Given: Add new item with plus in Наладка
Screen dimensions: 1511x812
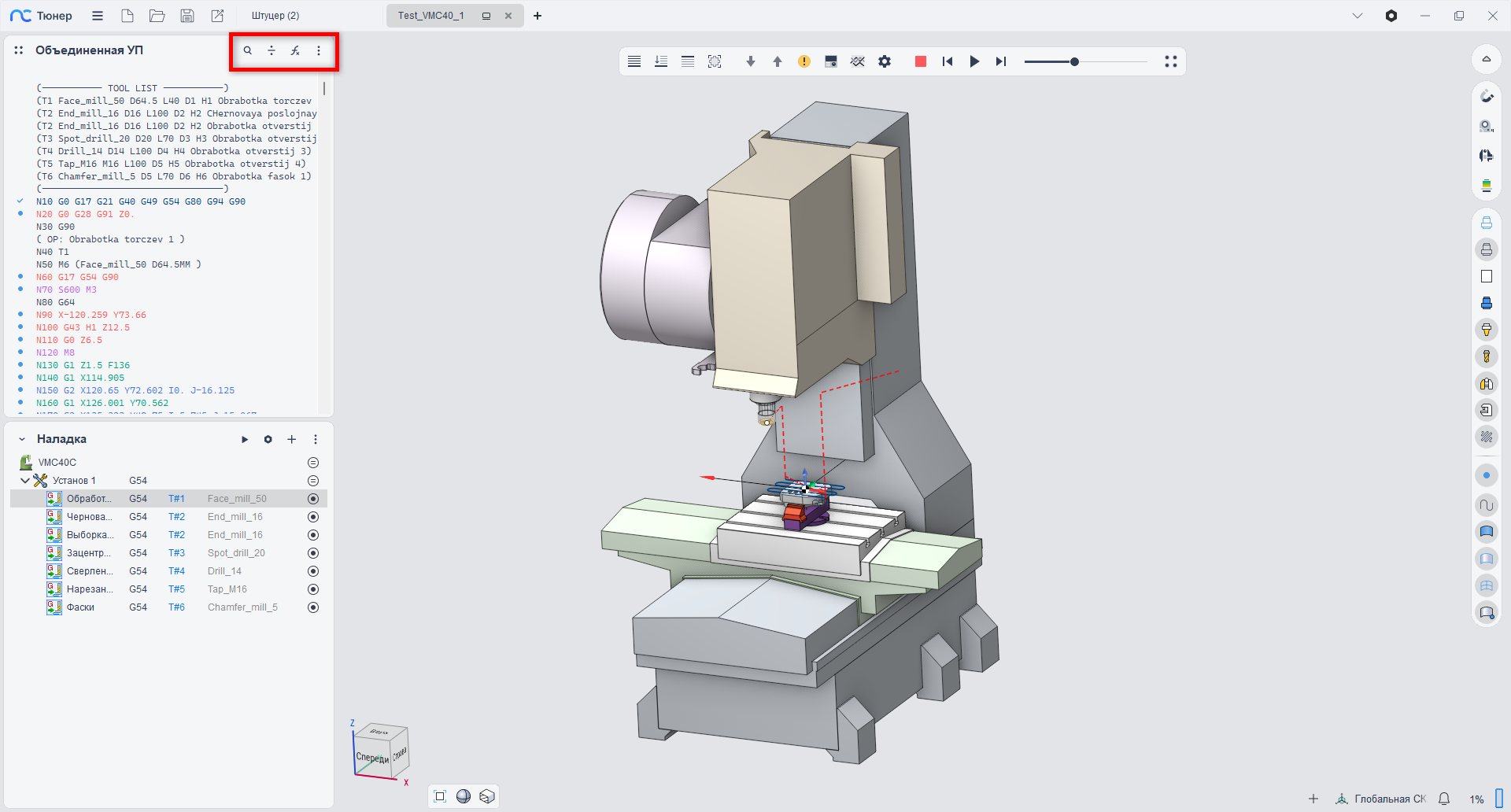Looking at the screenshot, I should (x=291, y=439).
